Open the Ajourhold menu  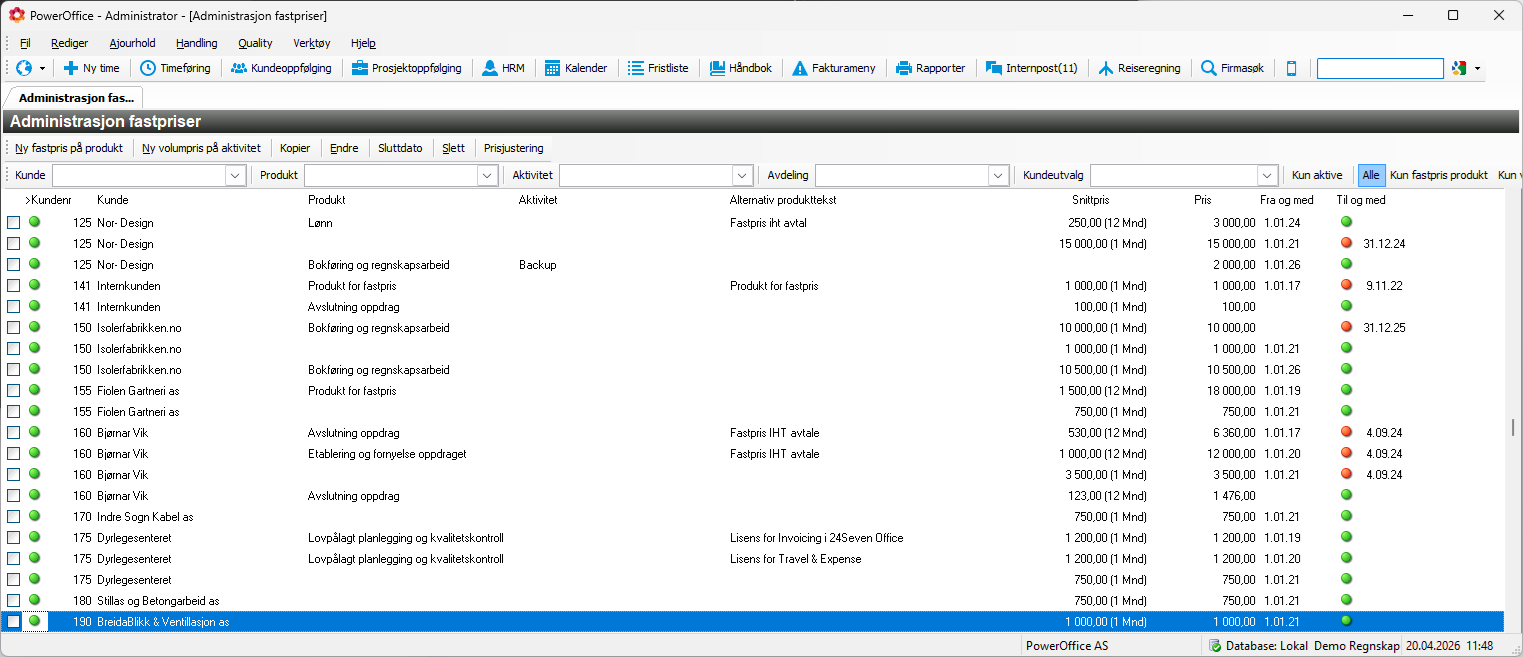point(132,43)
